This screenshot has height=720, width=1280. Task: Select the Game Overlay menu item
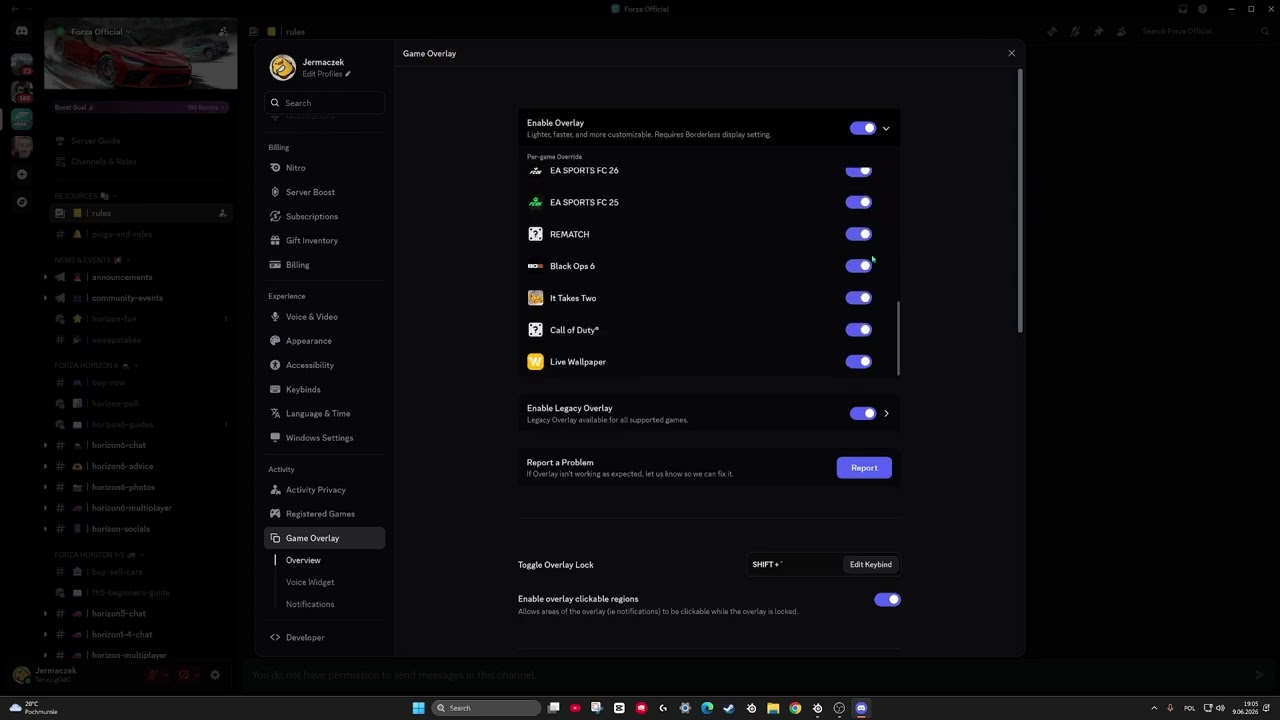coord(324,538)
